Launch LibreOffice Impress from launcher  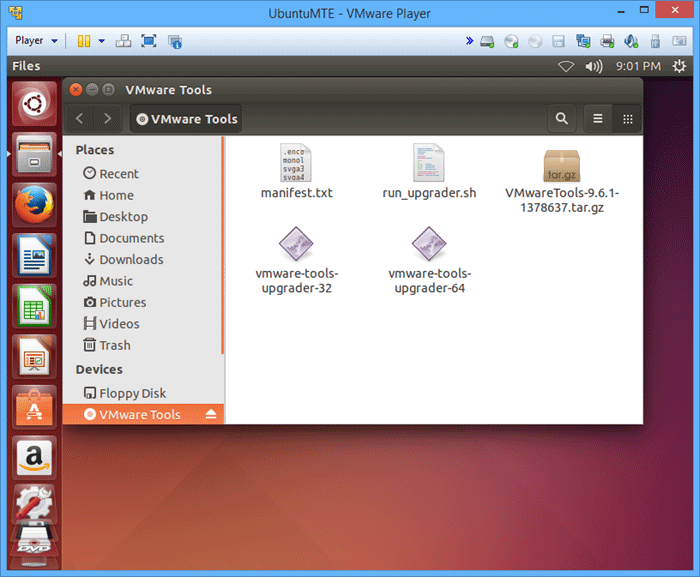34,357
